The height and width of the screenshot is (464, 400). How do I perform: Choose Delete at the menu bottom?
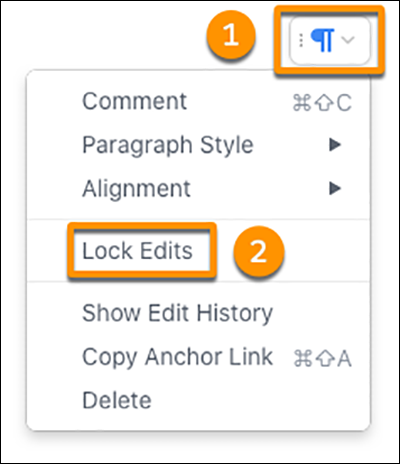point(117,400)
